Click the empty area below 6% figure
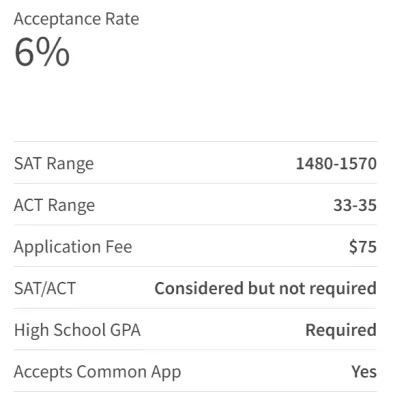This screenshot has height=401, width=394. (x=195, y=105)
